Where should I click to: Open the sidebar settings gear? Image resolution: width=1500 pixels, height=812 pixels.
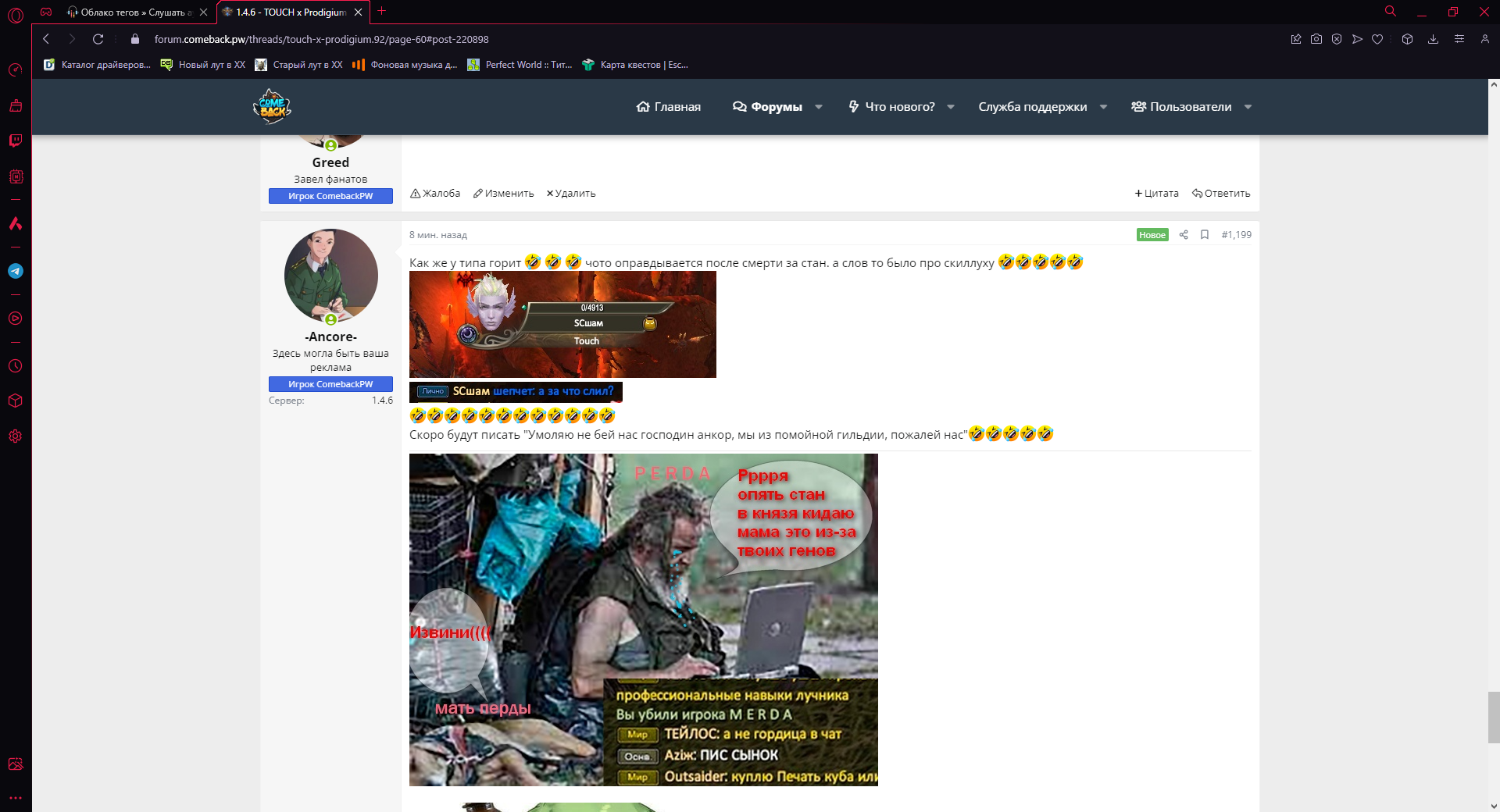[16, 436]
